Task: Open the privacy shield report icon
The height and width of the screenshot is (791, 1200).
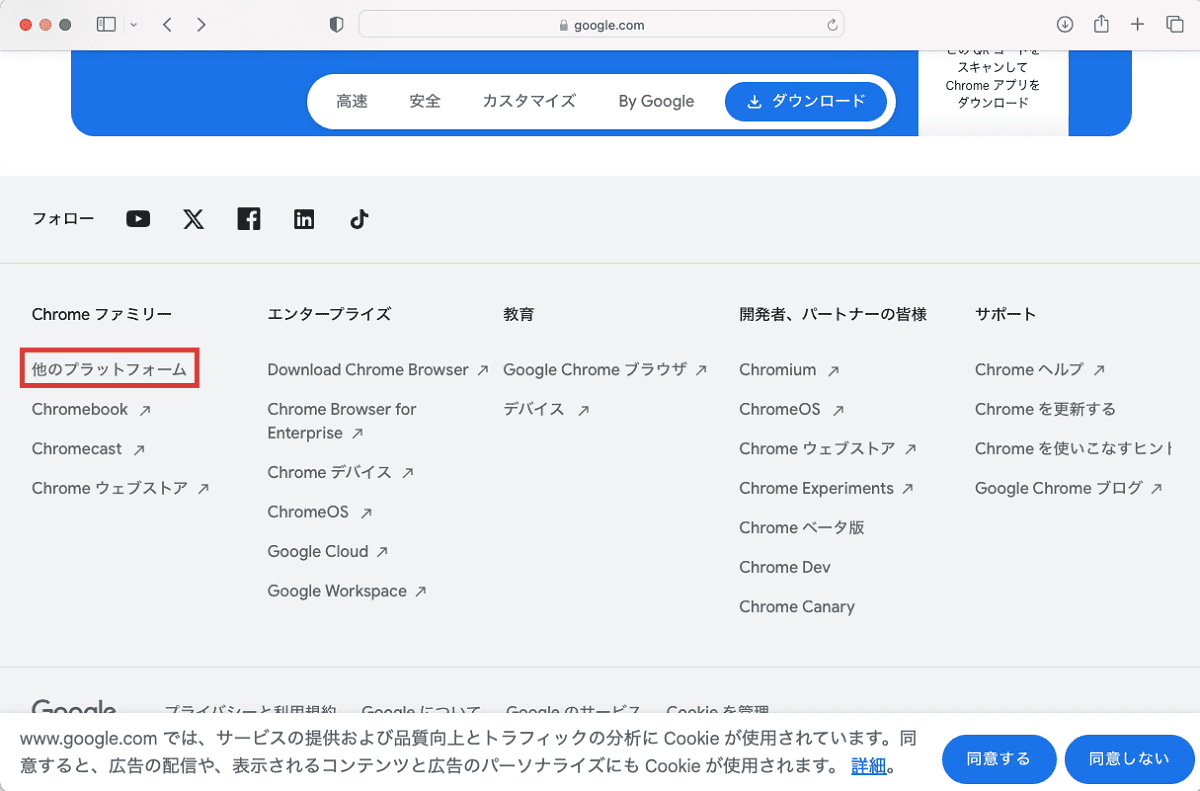Action: pyautogui.click(x=337, y=25)
